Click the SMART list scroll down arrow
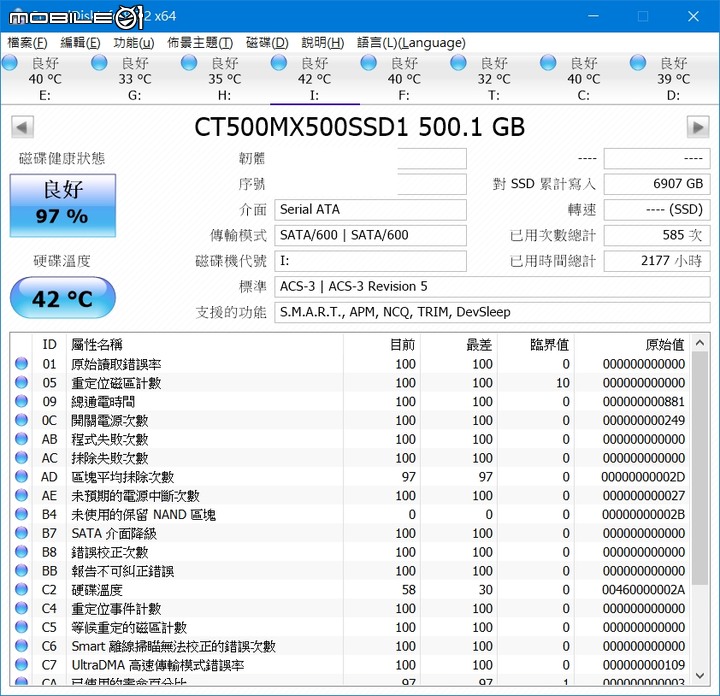The width and height of the screenshot is (720, 696). pos(700,675)
